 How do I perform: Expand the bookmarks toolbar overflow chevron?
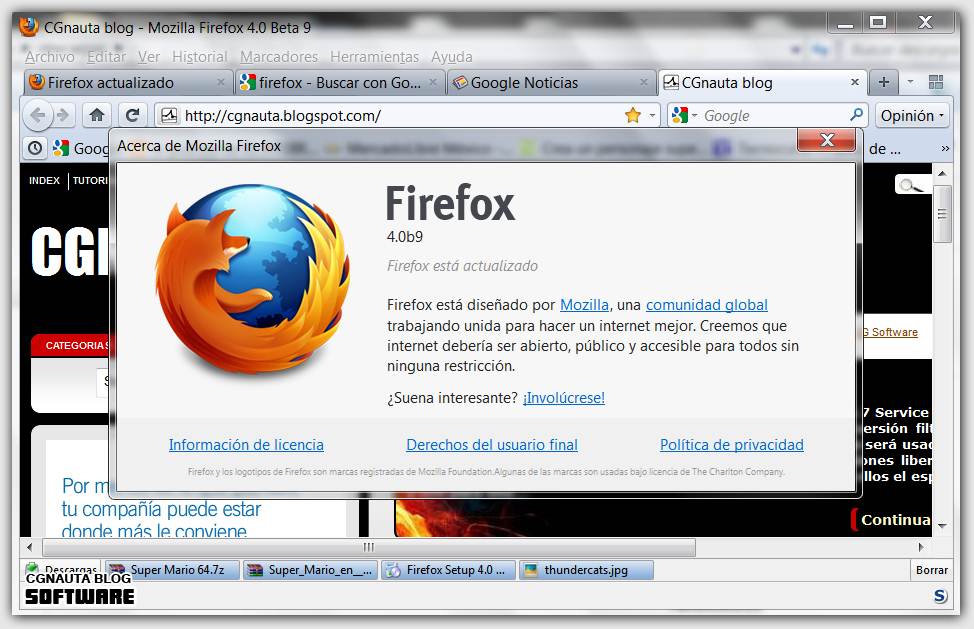click(945, 149)
